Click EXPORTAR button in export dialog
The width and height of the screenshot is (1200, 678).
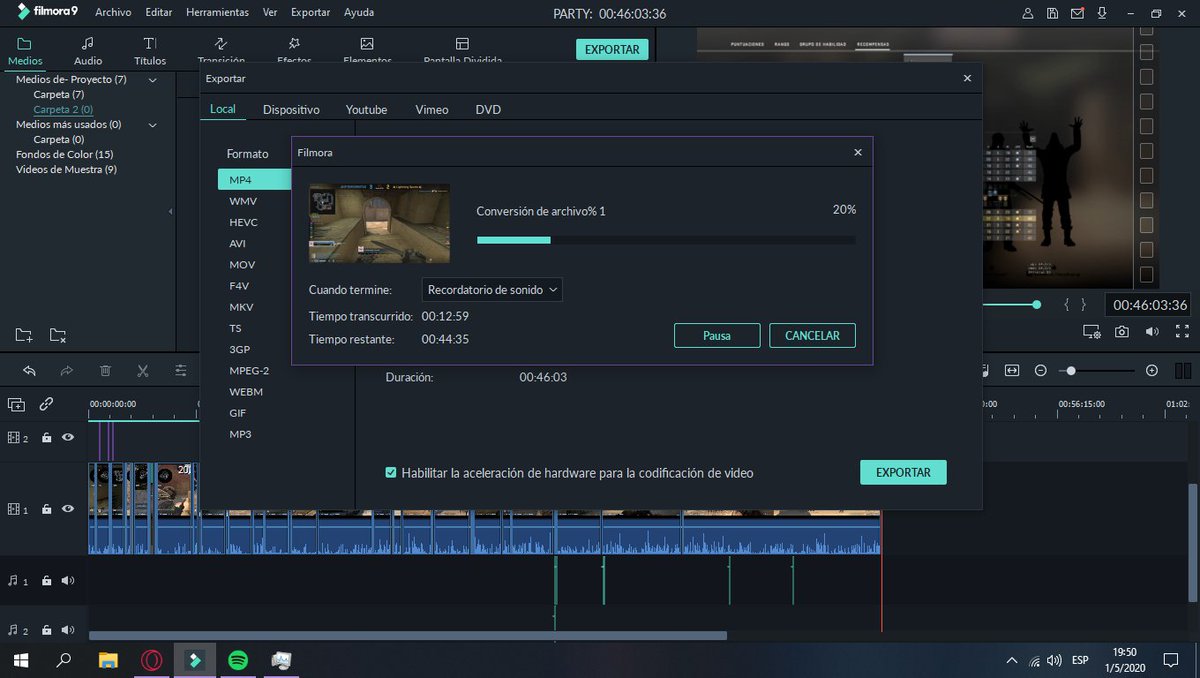(x=903, y=472)
